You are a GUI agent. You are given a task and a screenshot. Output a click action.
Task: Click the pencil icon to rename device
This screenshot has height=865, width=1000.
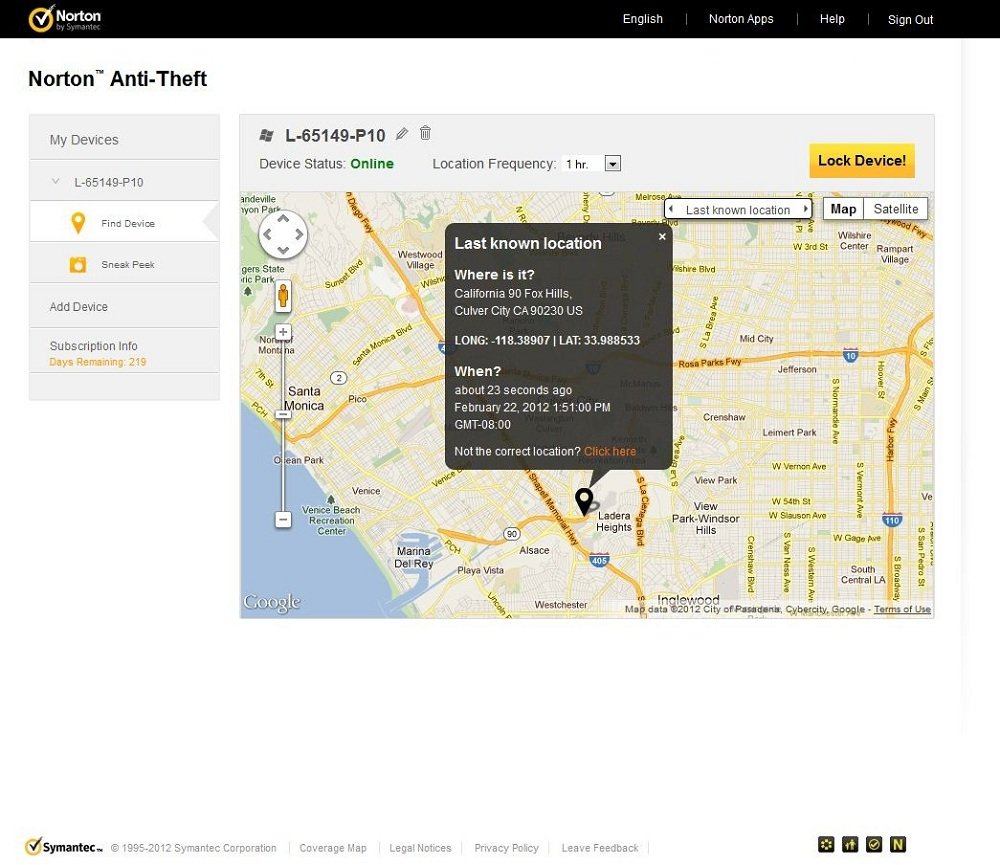click(x=402, y=134)
